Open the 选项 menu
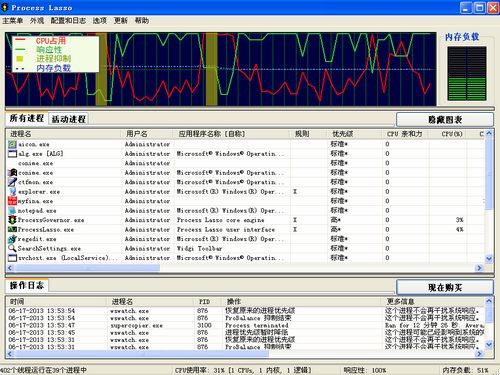Screen dimensions: 500x375 [100, 21]
